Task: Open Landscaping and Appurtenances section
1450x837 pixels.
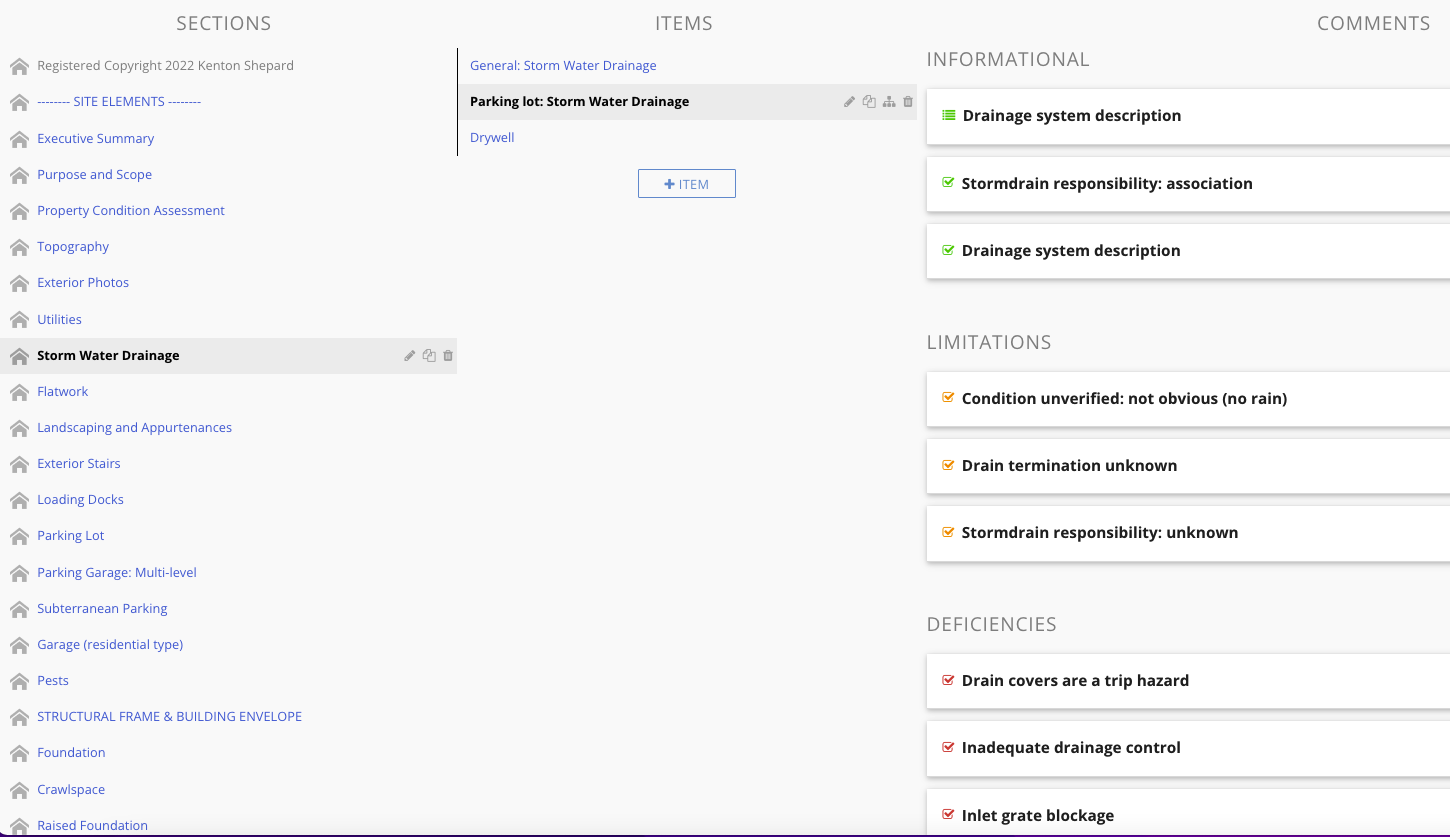Action: click(134, 428)
